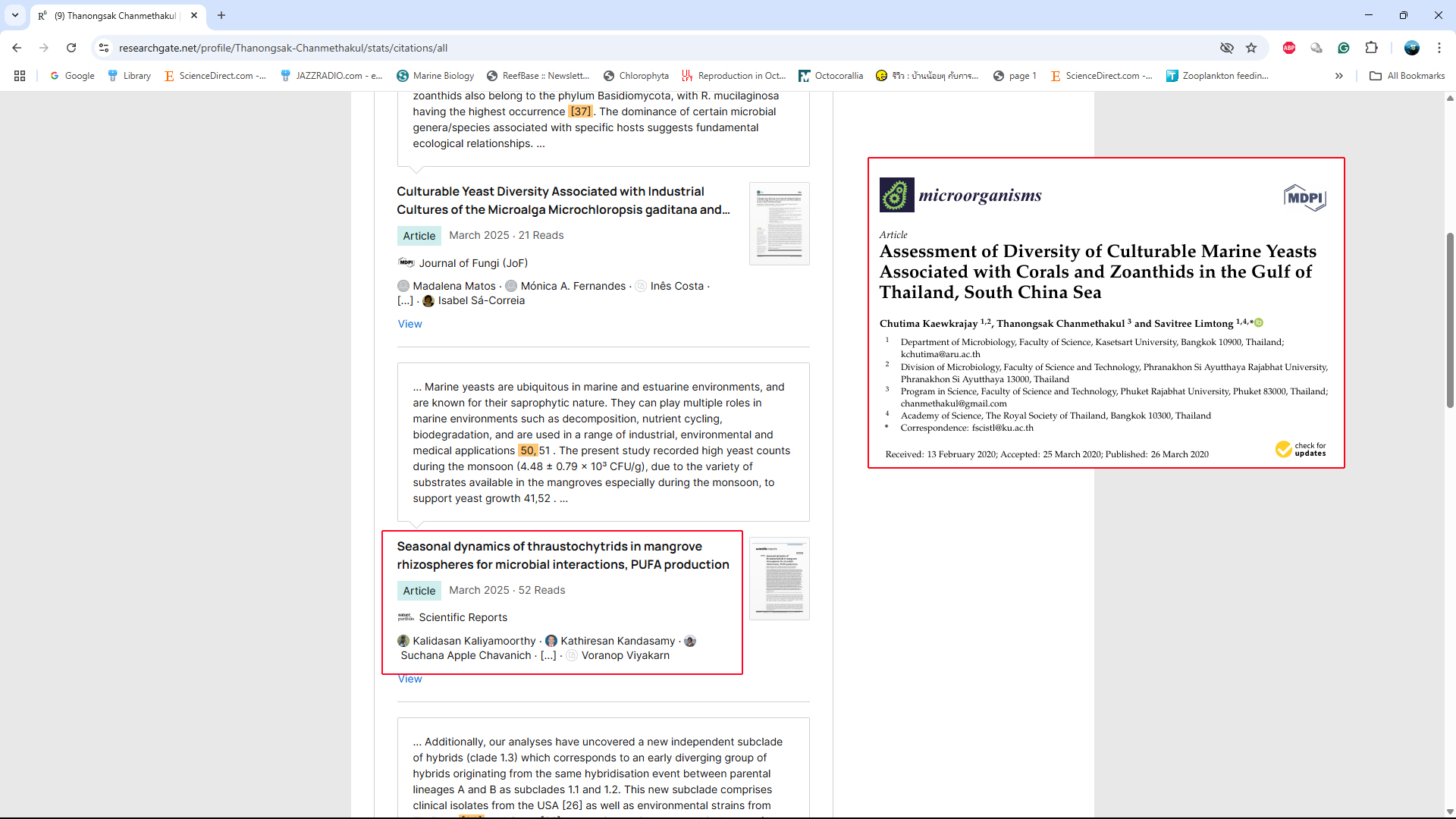Open the Extensions puzzle icon
This screenshot has width=1456, height=819.
[x=1371, y=48]
